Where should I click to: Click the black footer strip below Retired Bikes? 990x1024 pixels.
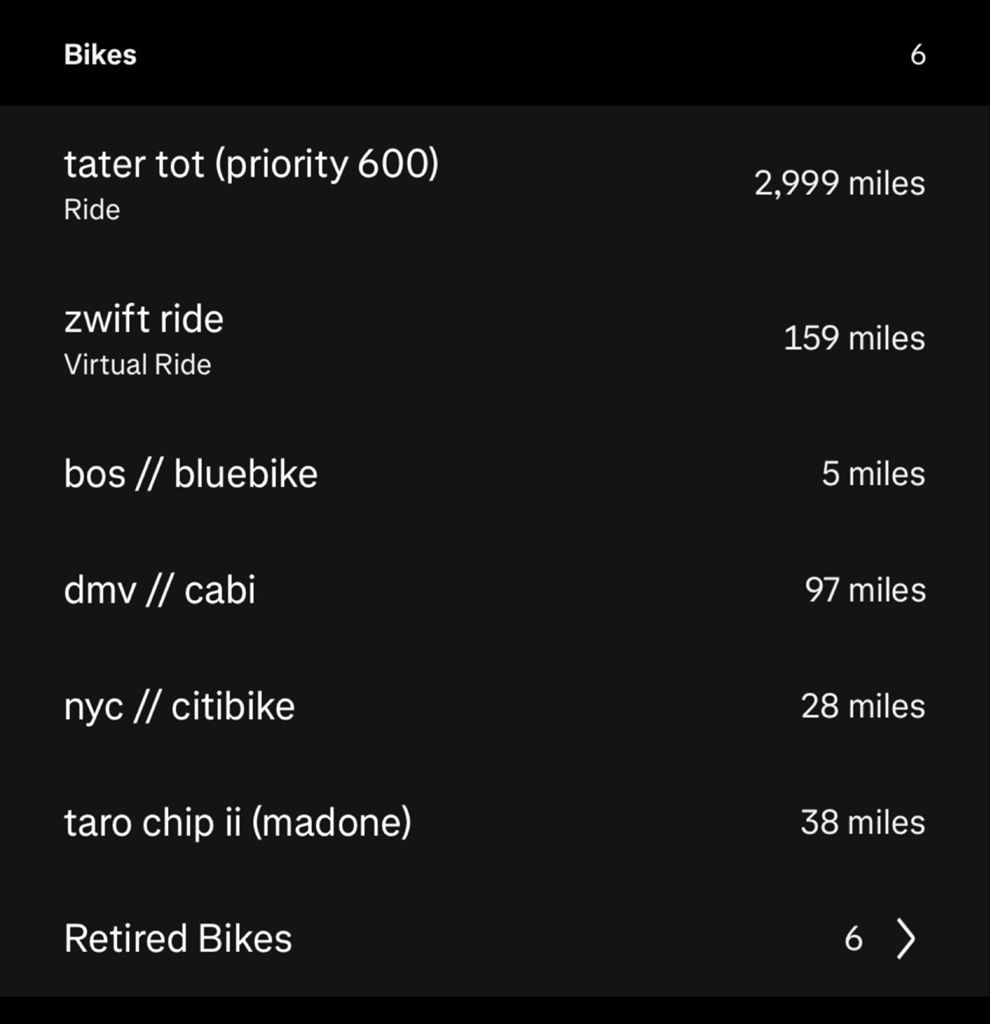click(x=495, y=1010)
